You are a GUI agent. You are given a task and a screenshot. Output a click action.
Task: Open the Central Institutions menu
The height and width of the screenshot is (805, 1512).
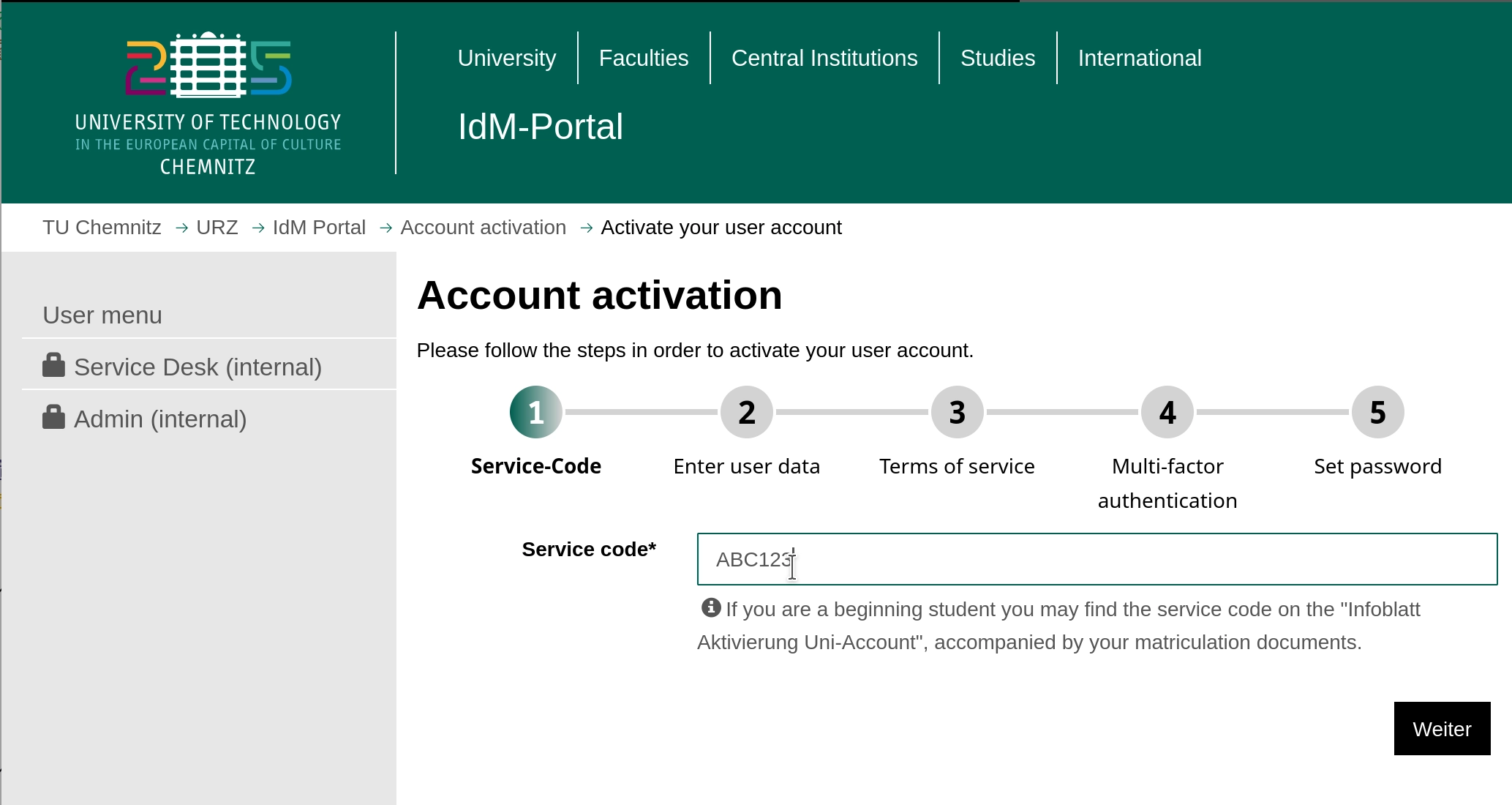coord(824,57)
